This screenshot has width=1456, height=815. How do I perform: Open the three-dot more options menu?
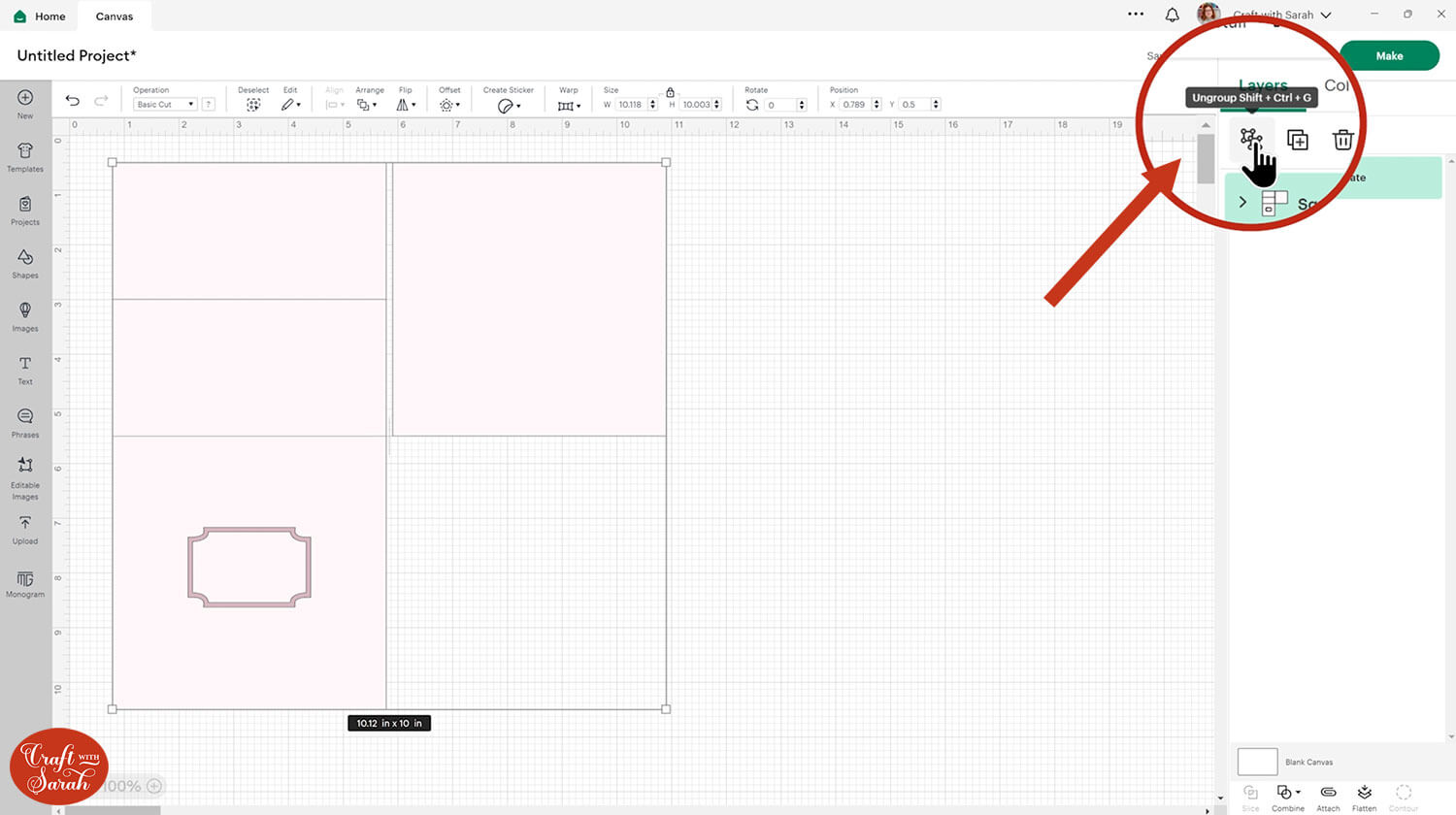pos(1136,15)
